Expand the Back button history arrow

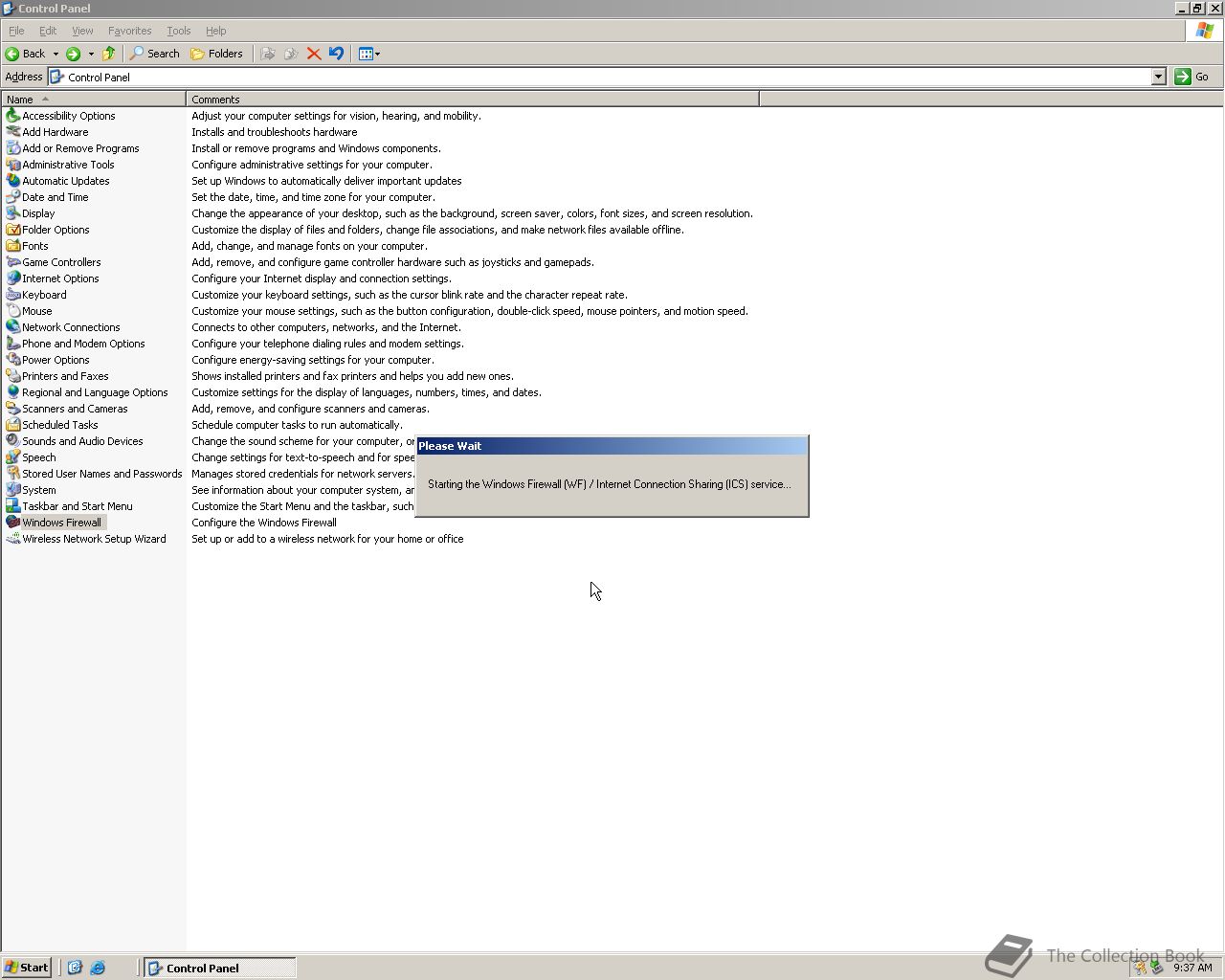point(56,54)
